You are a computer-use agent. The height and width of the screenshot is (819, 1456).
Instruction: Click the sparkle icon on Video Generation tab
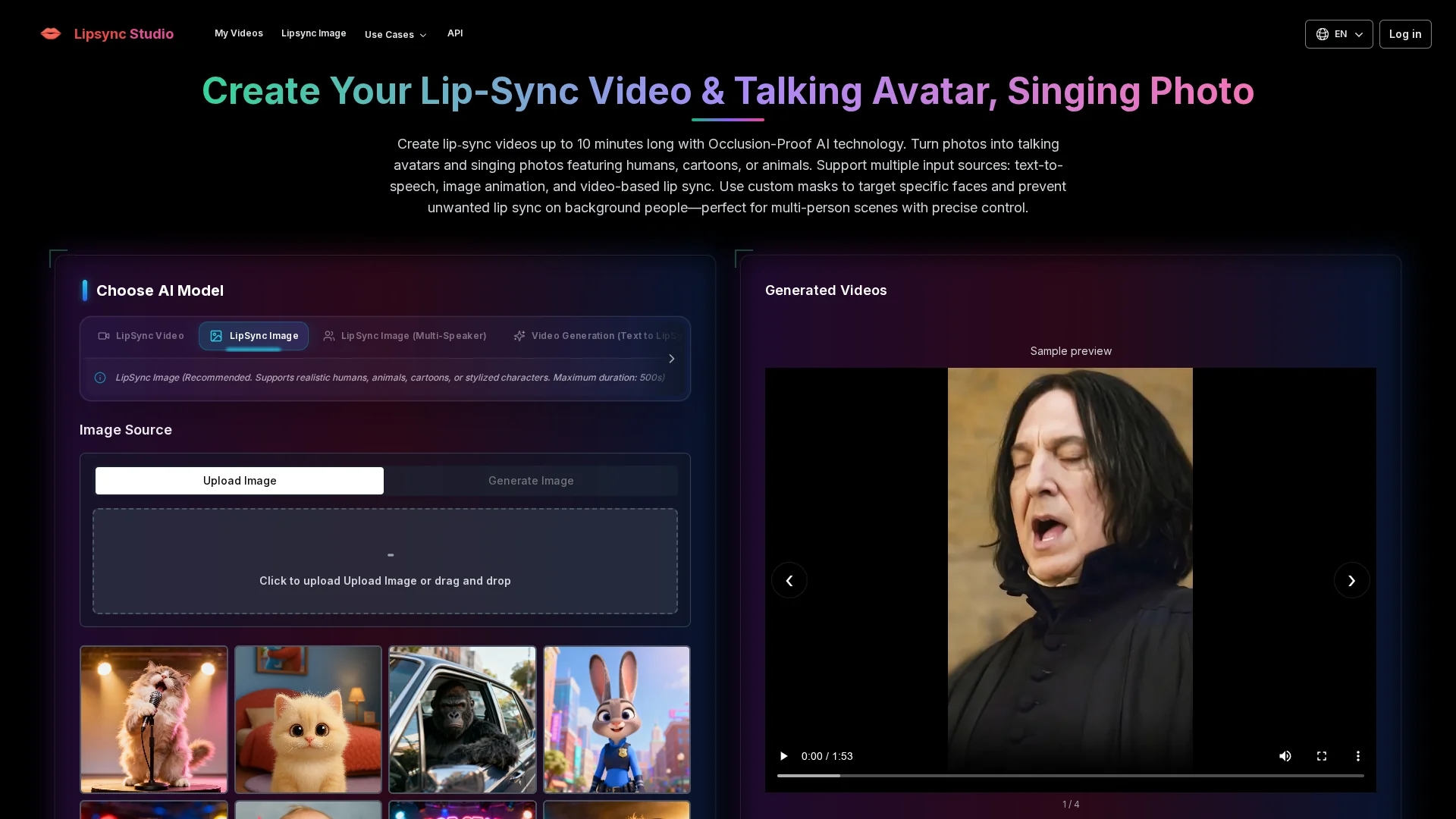coord(519,336)
